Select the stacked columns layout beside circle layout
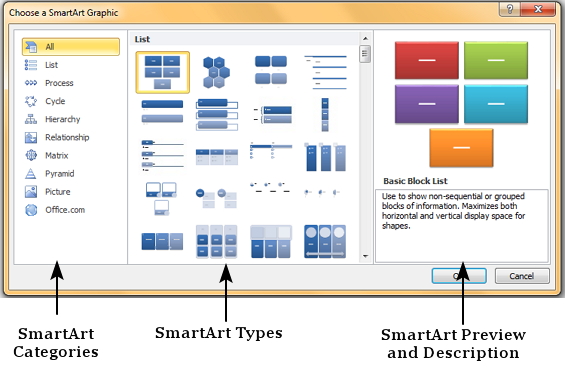The width and height of the screenshot is (565, 378). pyautogui.click(x=271, y=241)
